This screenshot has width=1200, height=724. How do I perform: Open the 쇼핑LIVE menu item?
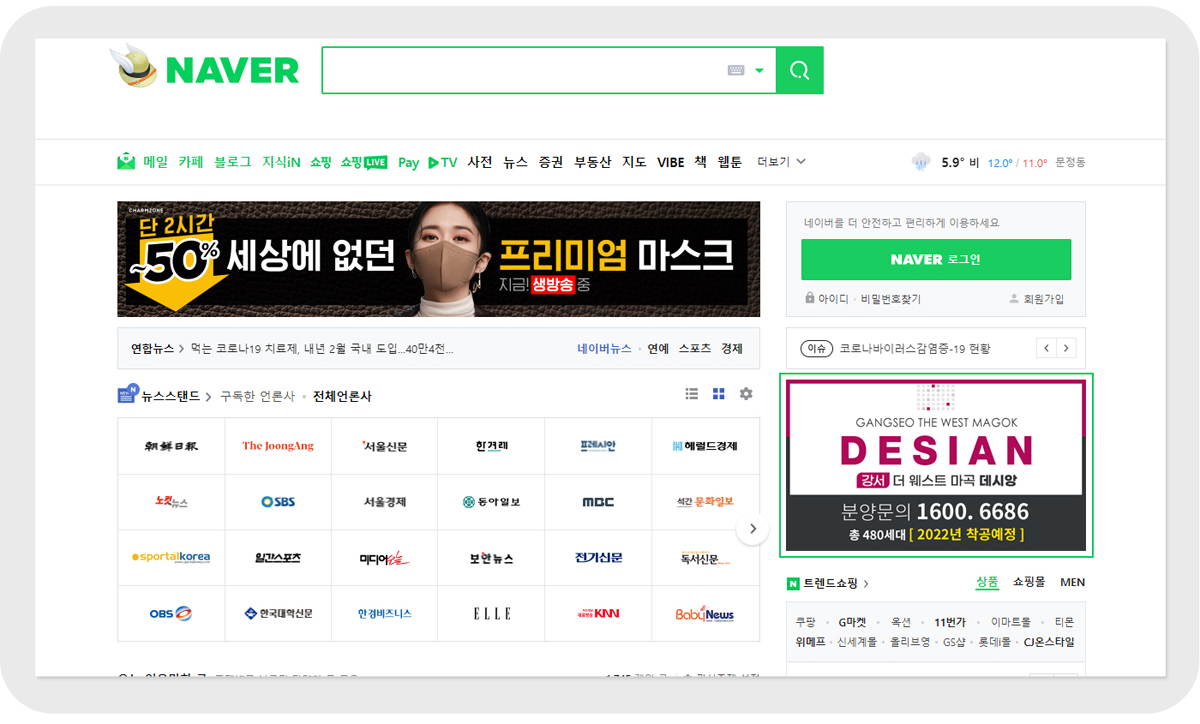click(364, 162)
